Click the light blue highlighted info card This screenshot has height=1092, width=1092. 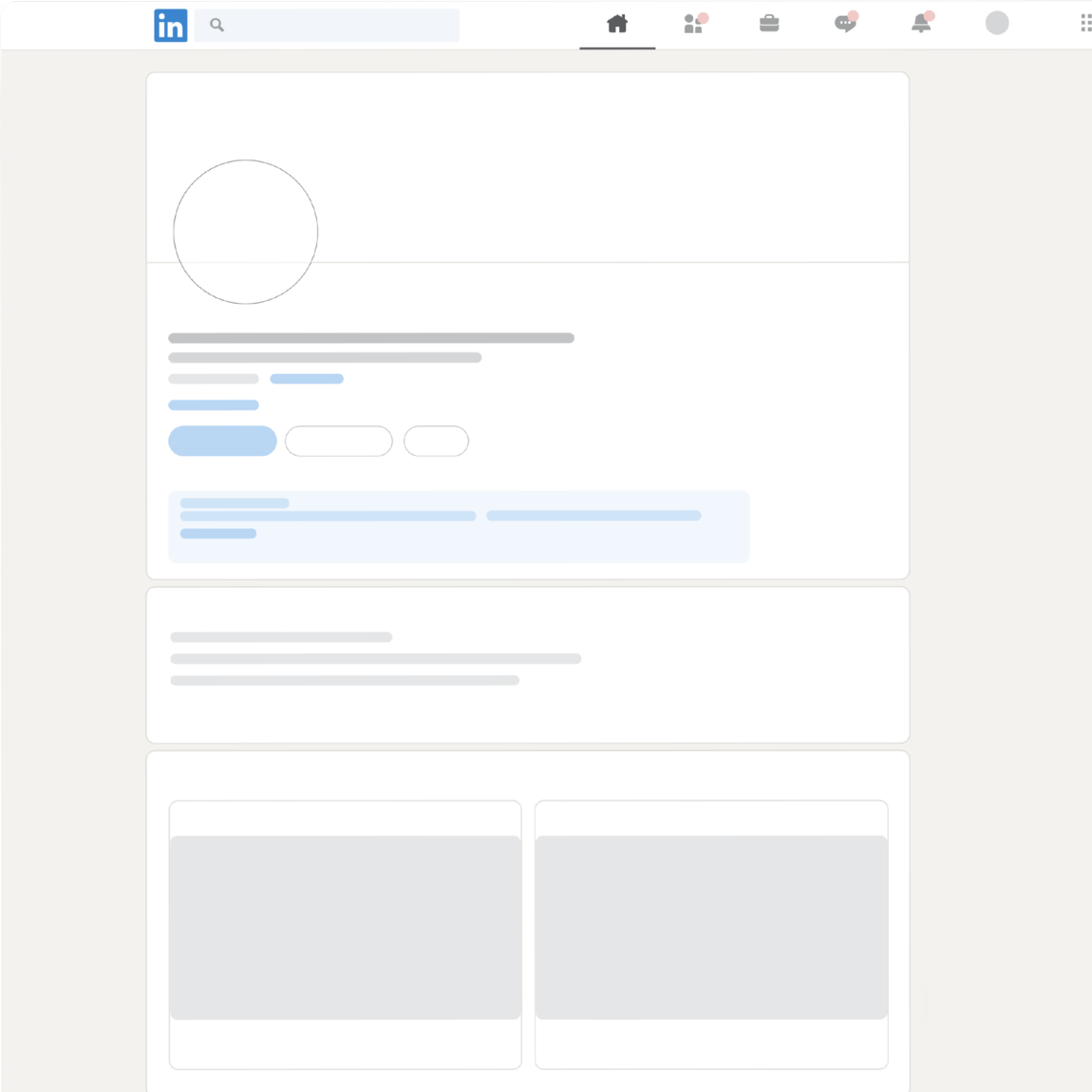tap(459, 527)
